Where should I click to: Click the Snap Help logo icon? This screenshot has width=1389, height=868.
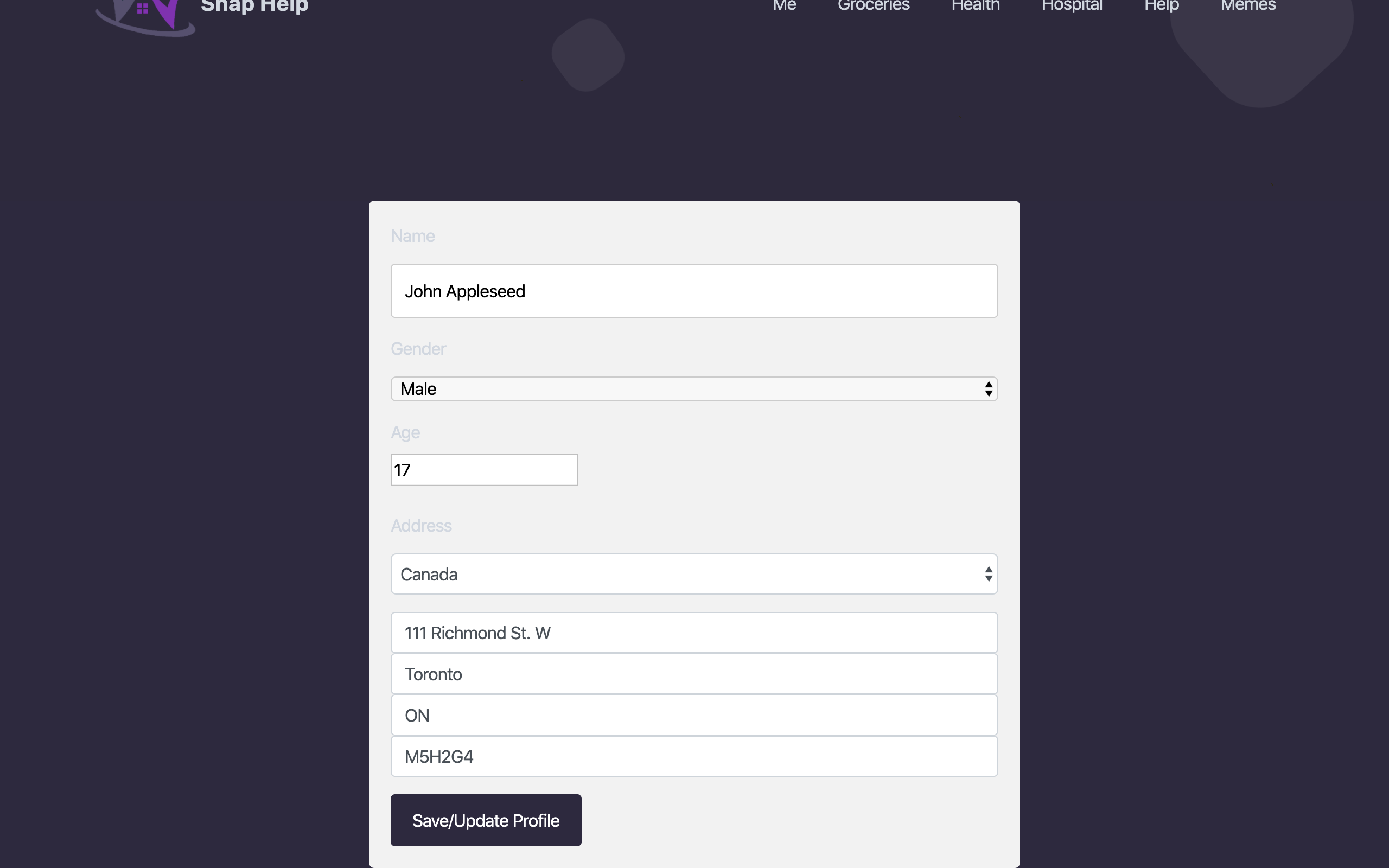(x=145, y=17)
